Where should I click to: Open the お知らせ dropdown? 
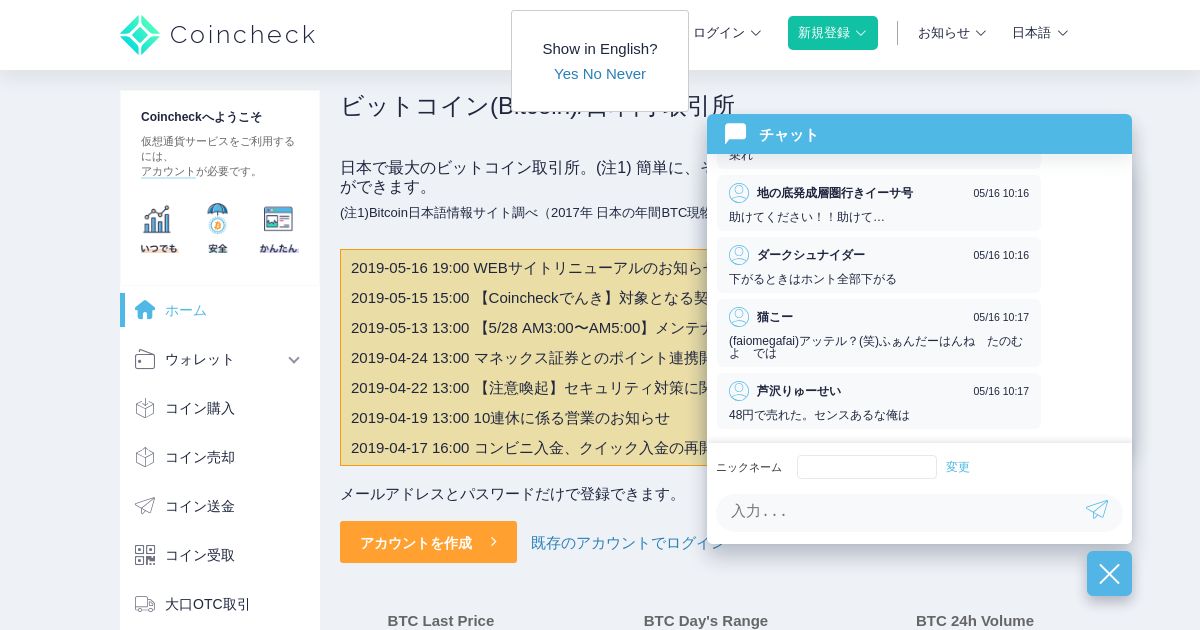(952, 33)
